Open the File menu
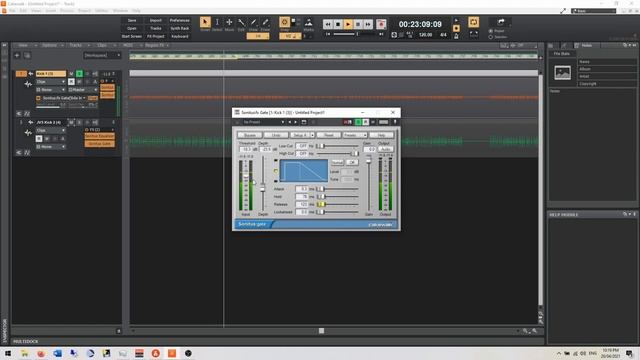Viewport: 640px width, 360px height. (x=12, y=11)
